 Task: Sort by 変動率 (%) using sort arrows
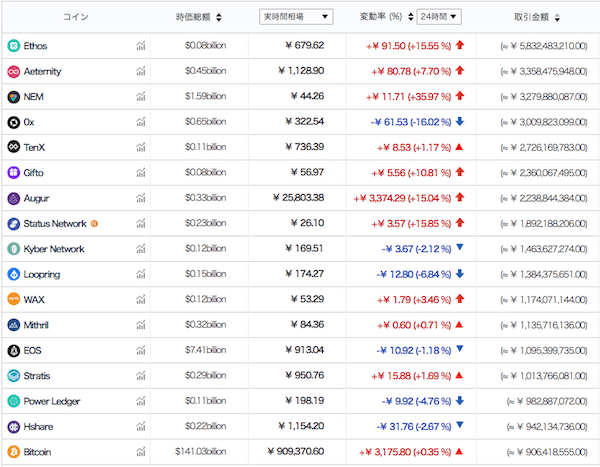411,17
